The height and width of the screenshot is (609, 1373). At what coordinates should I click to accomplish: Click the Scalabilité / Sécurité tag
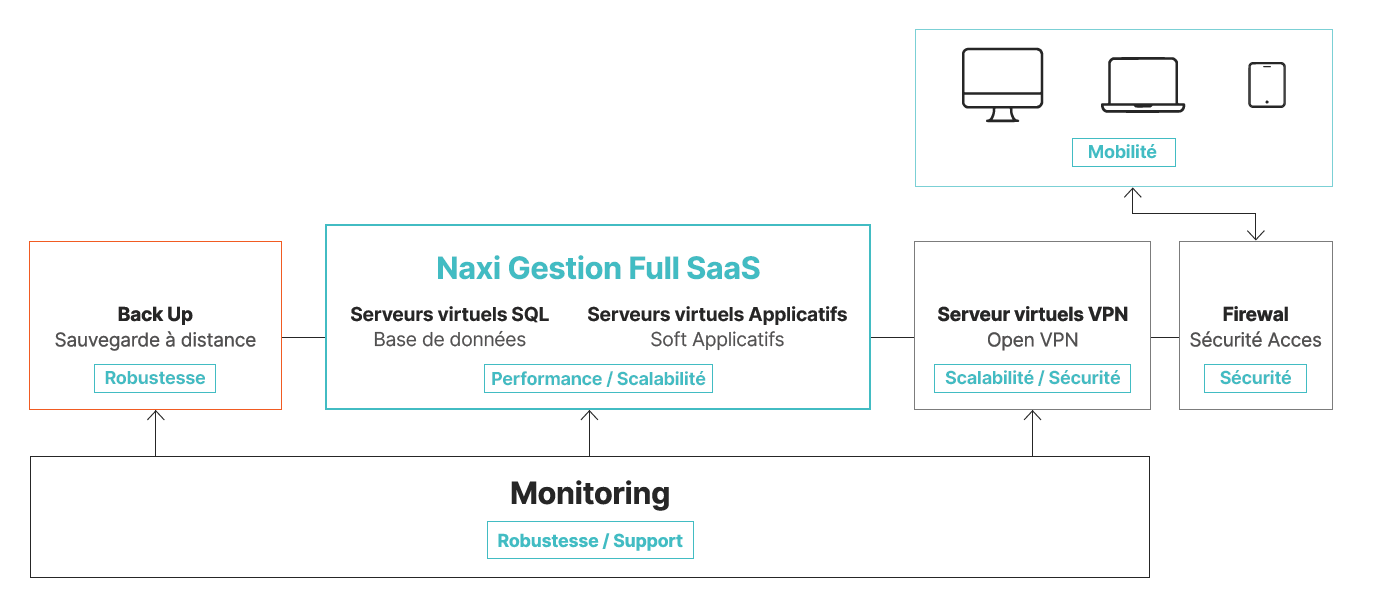pos(1032,378)
